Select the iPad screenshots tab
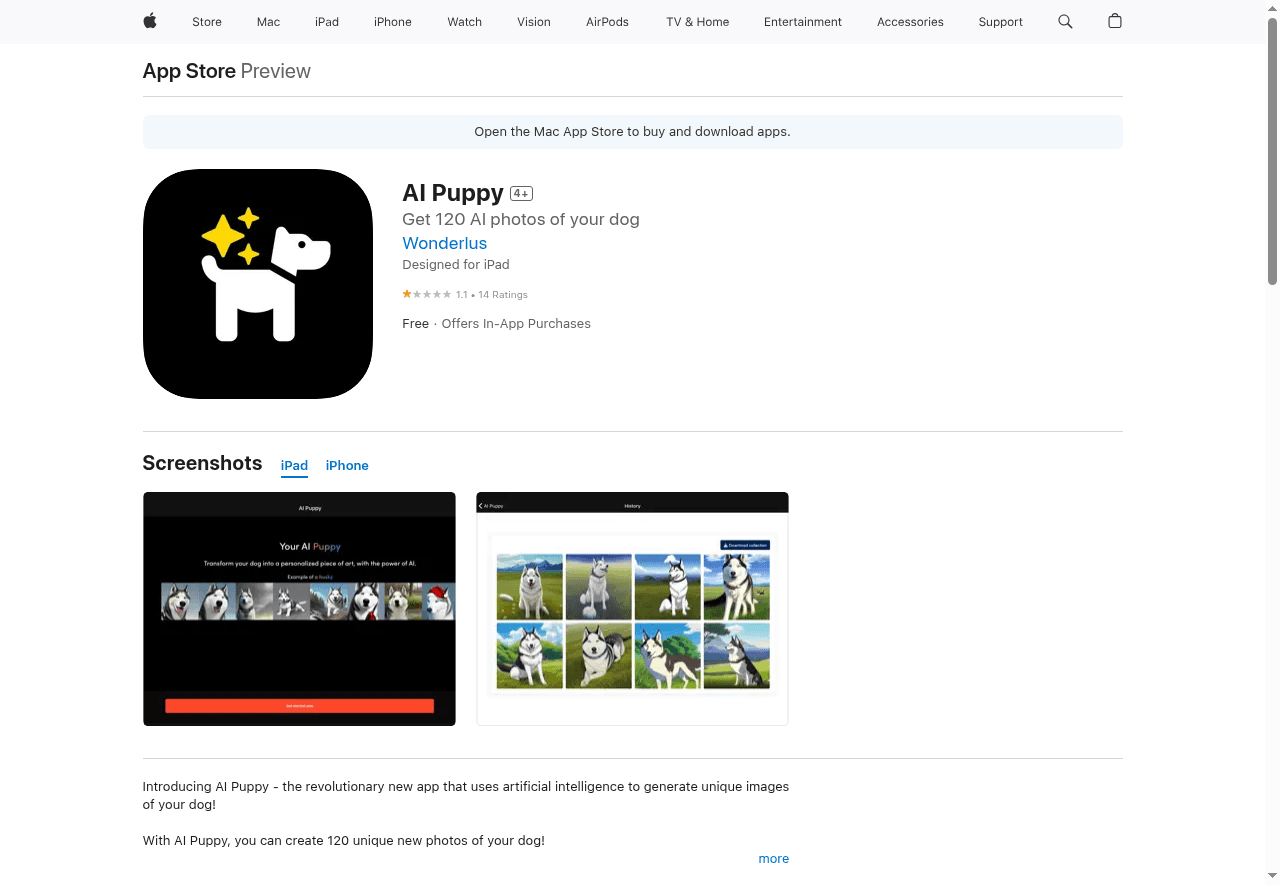Image resolution: width=1280 pixels, height=885 pixels. tap(294, 465)
